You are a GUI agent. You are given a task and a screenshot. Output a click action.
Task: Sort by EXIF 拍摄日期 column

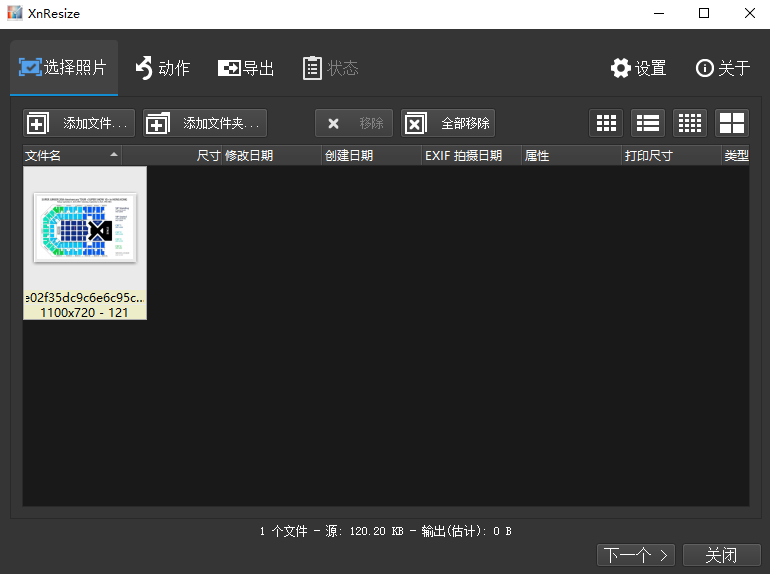[470, 156]
